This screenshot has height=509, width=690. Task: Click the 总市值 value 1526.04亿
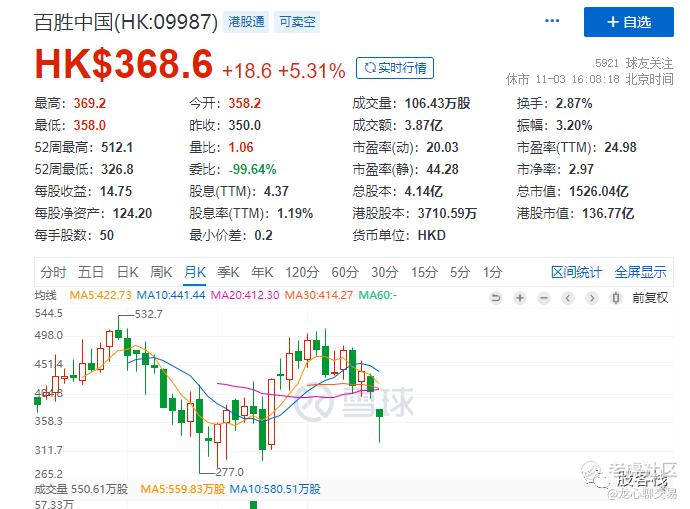(x=598, y=191)
